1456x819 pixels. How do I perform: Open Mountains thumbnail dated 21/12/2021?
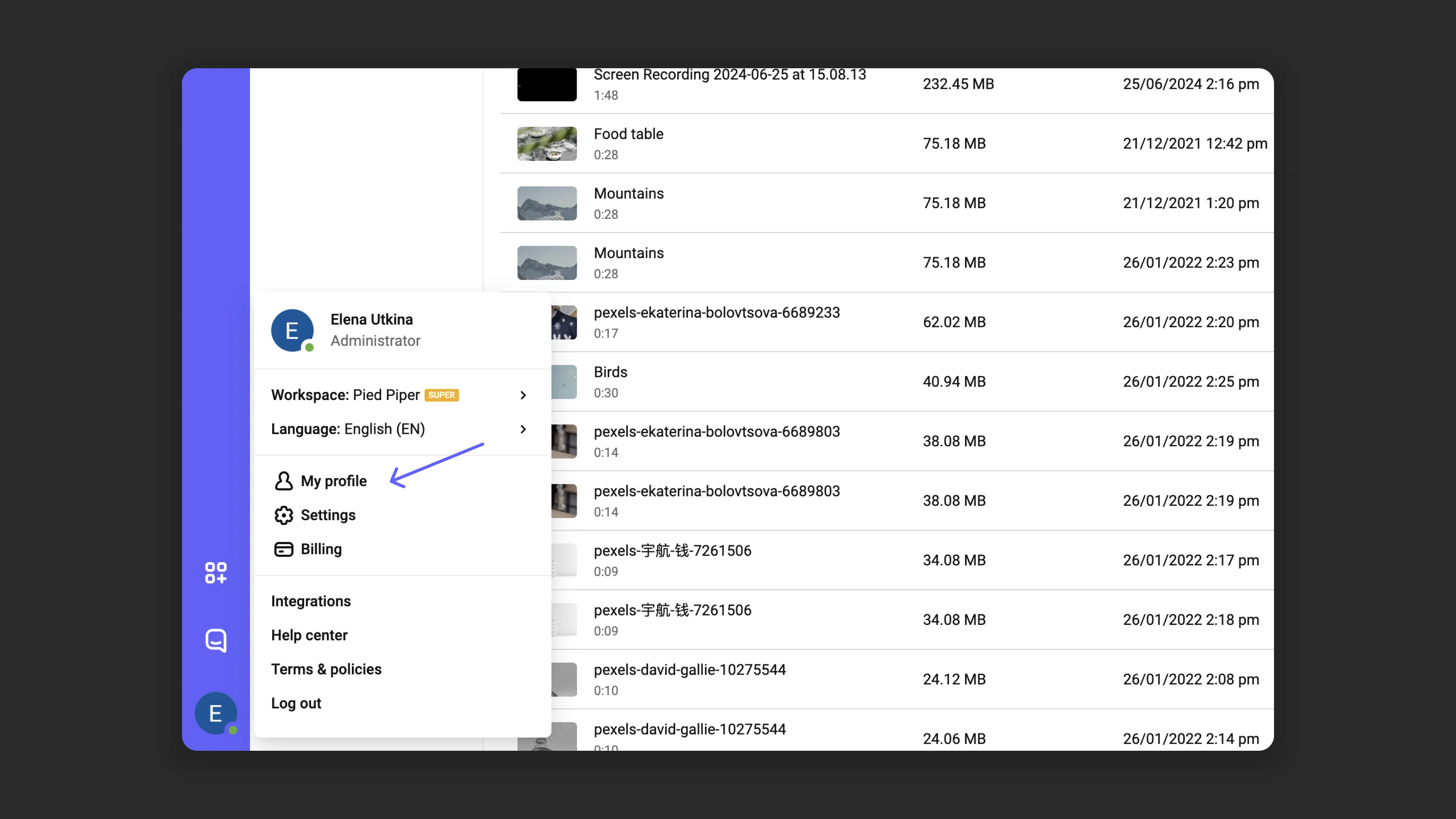[546, 203]
